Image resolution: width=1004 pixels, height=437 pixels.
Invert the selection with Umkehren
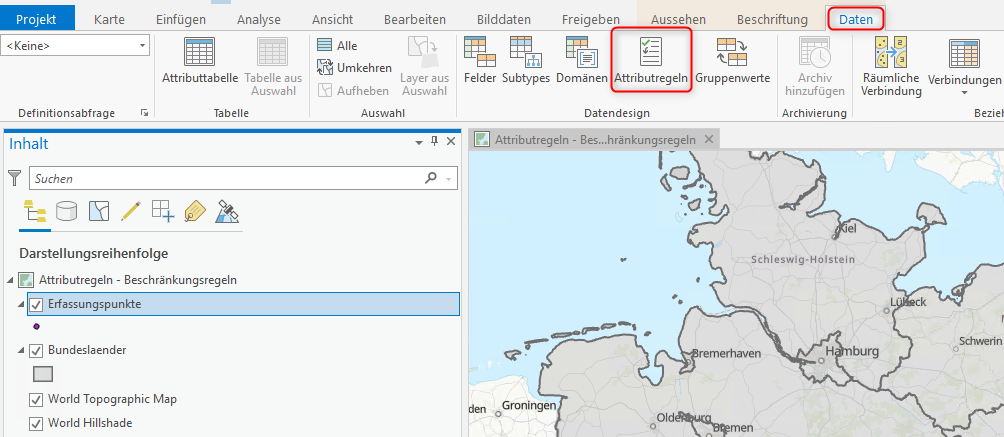coord(355,68)
